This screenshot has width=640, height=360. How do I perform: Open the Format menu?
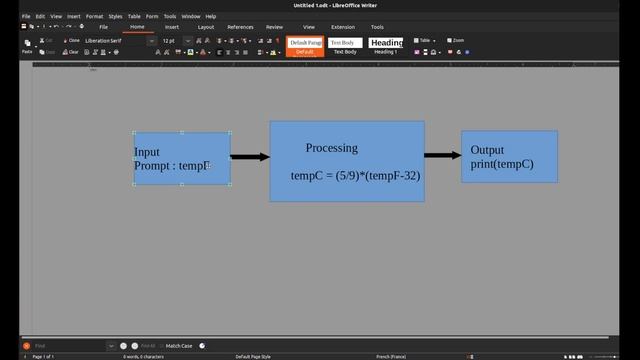tap(94, 16)
